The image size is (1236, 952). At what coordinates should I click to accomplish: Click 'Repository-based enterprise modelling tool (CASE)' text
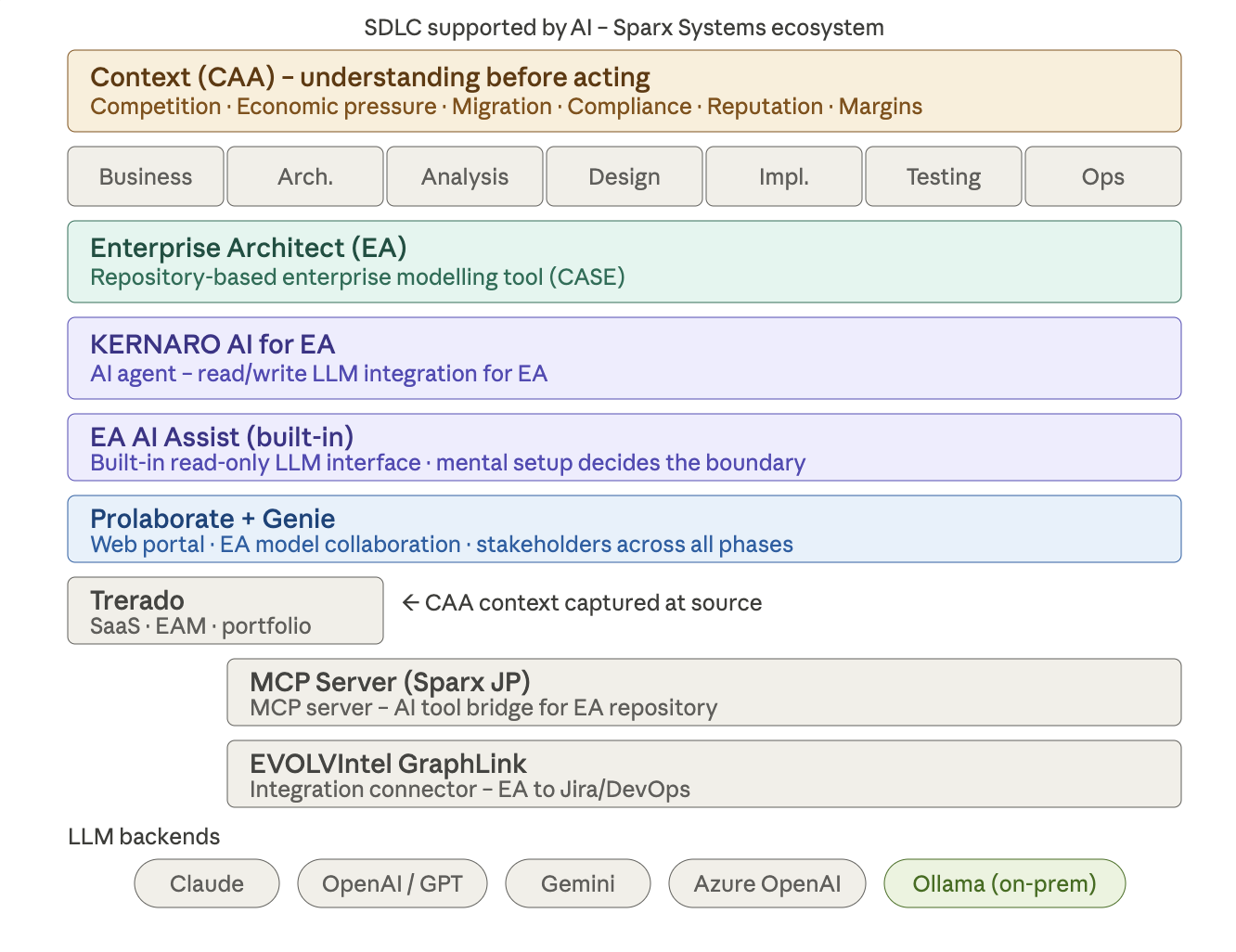click(357, 277)
